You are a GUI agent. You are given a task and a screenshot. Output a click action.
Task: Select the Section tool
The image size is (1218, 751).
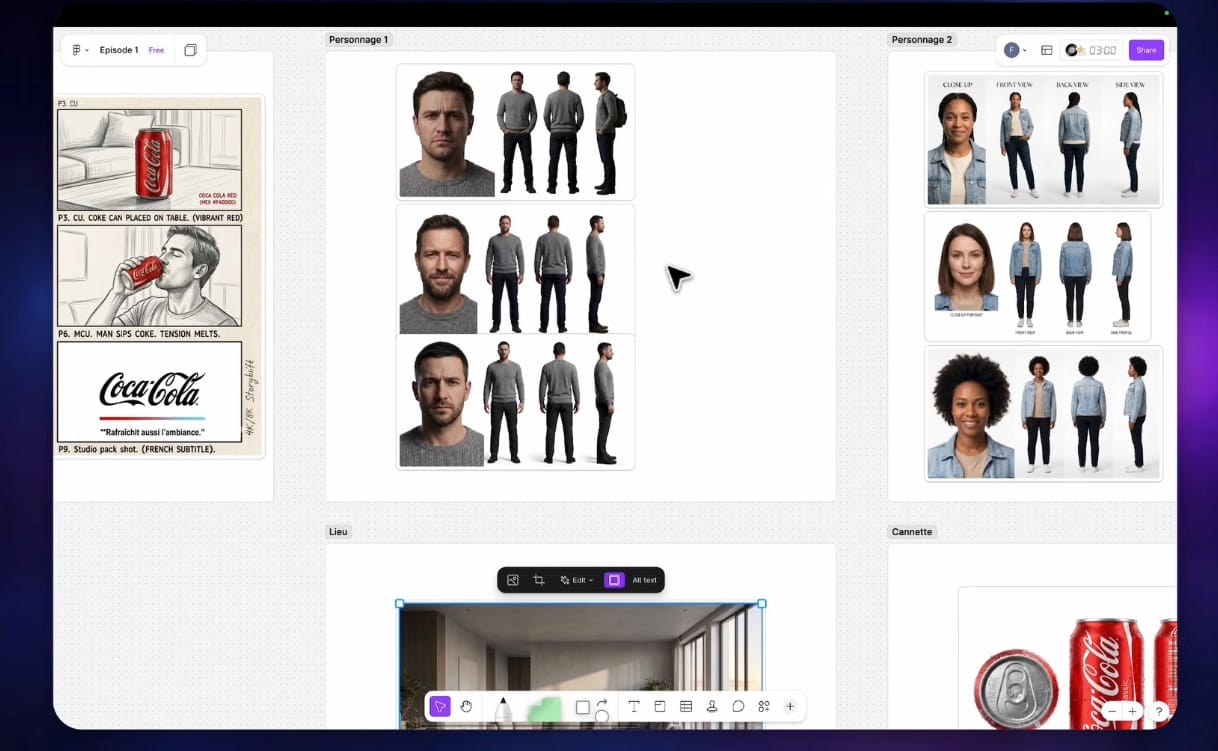coord(660,706)
